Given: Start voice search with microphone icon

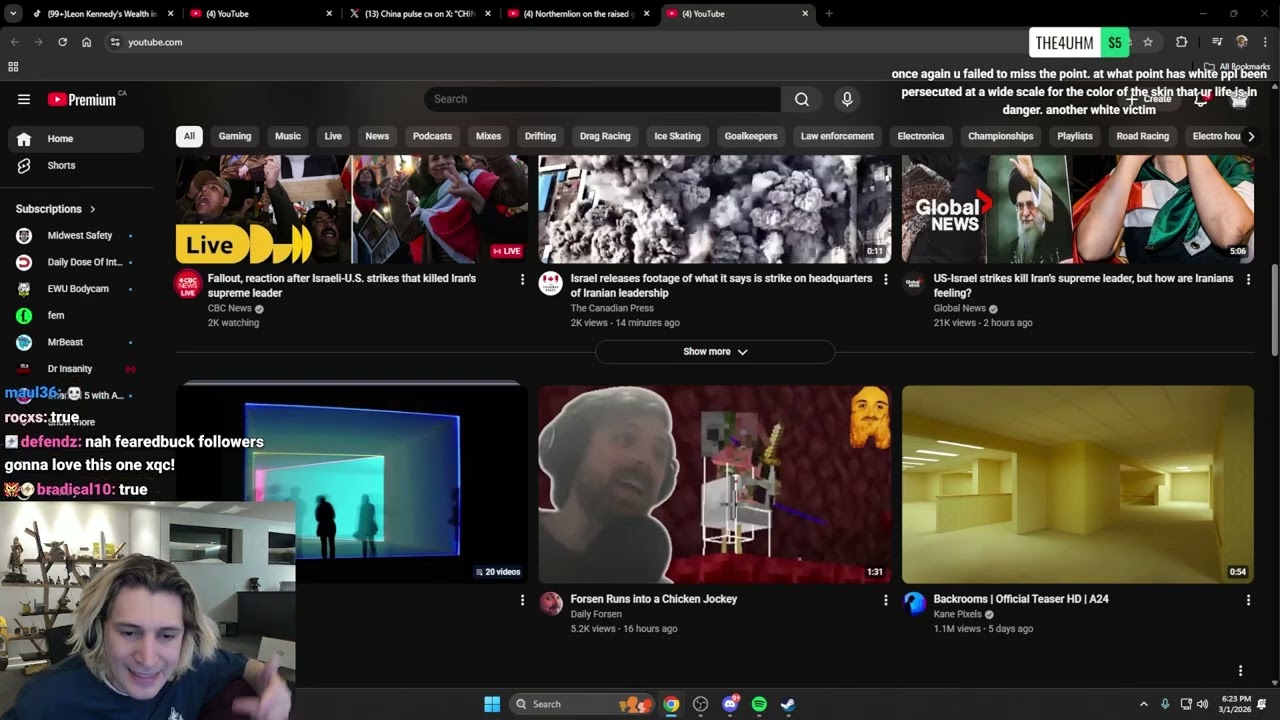Looking at the screenshot, I should (847, 99).
